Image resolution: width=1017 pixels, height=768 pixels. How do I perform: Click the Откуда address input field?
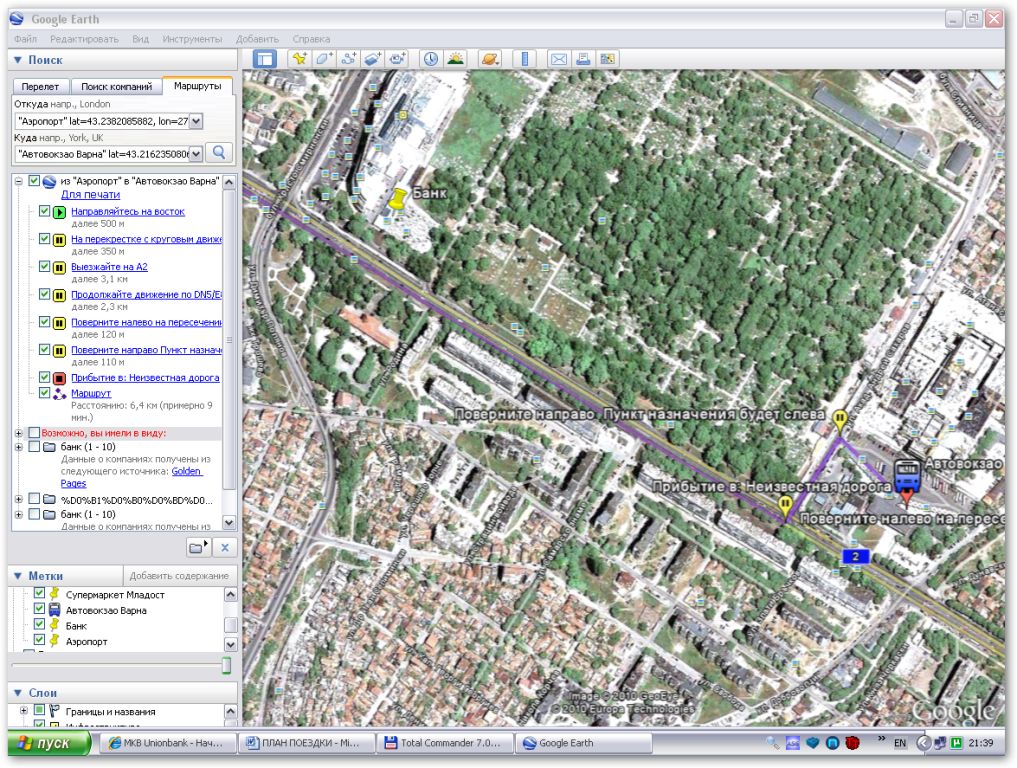(x=102, y=121)
